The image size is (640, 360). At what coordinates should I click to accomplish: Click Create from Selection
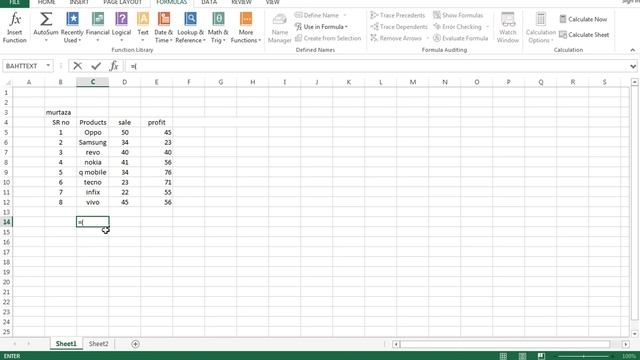[328, 38]
